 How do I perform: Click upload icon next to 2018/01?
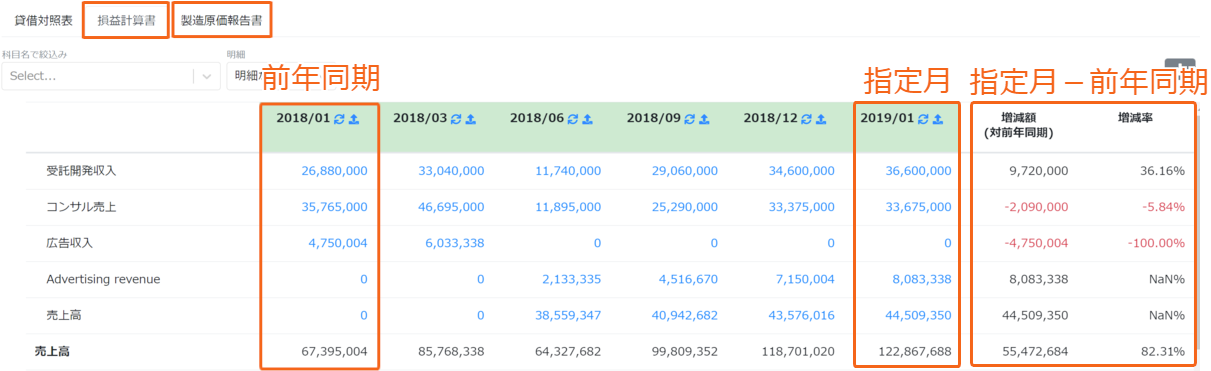354,118
